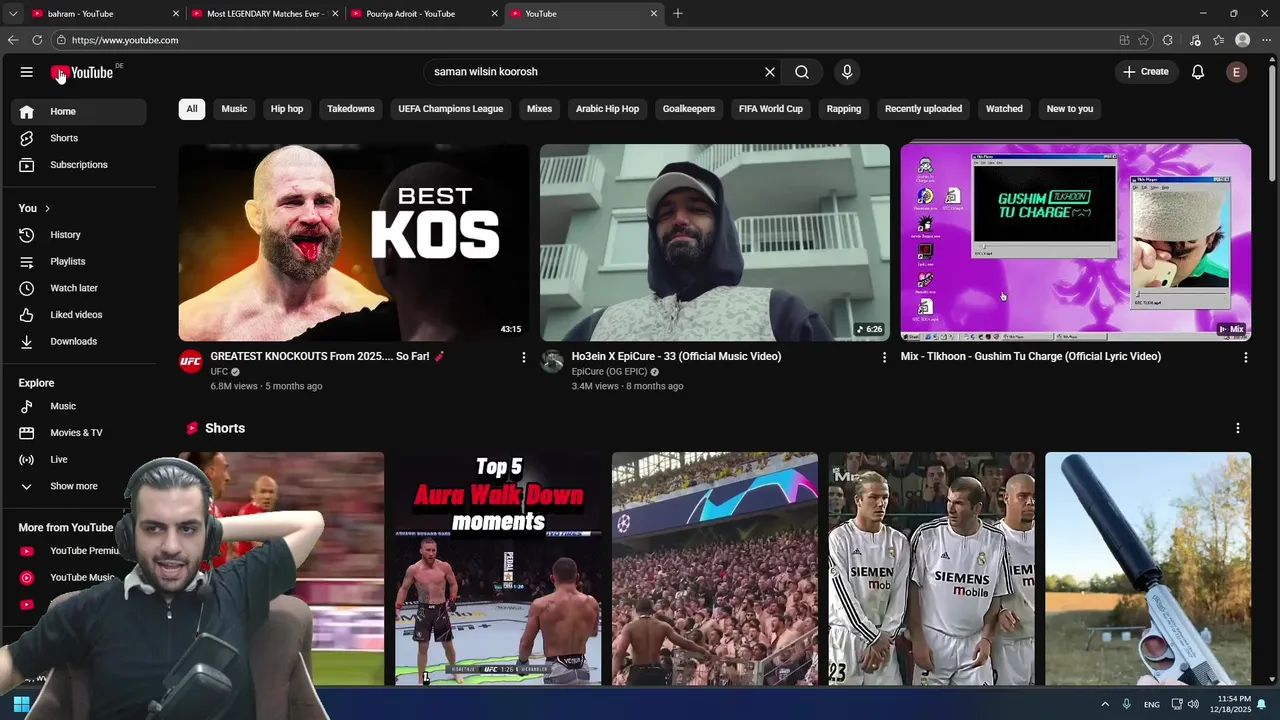Filter by New to you chip

coord(1070,109)
